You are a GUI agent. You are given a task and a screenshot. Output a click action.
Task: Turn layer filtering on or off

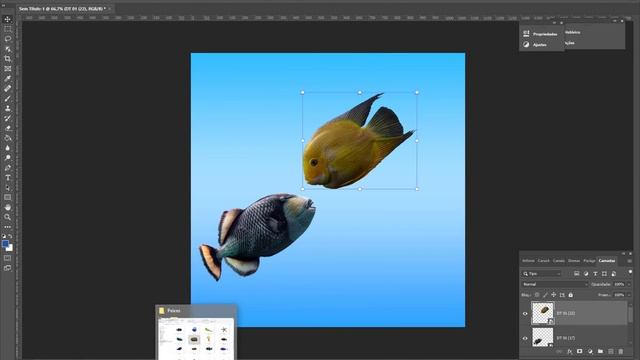click(630, 272)
